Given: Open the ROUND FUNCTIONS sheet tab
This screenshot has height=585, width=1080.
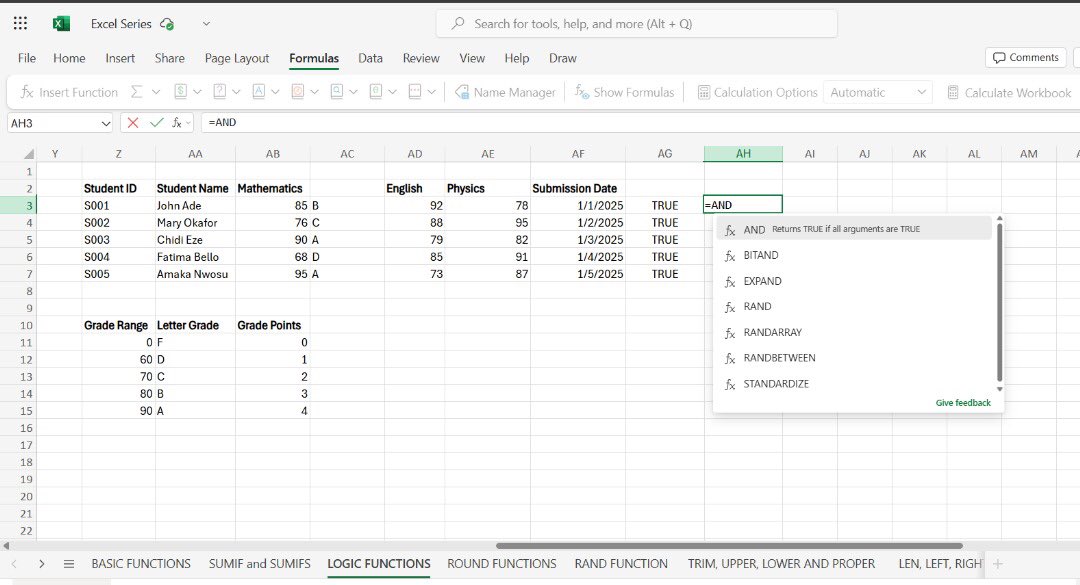Looking at the screenshot, I should [x=501, y=563].
